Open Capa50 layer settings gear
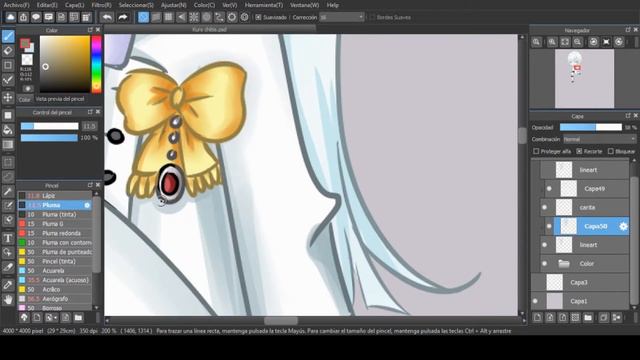The width and height of the screenshot is (640, 360). click(623, 226)
